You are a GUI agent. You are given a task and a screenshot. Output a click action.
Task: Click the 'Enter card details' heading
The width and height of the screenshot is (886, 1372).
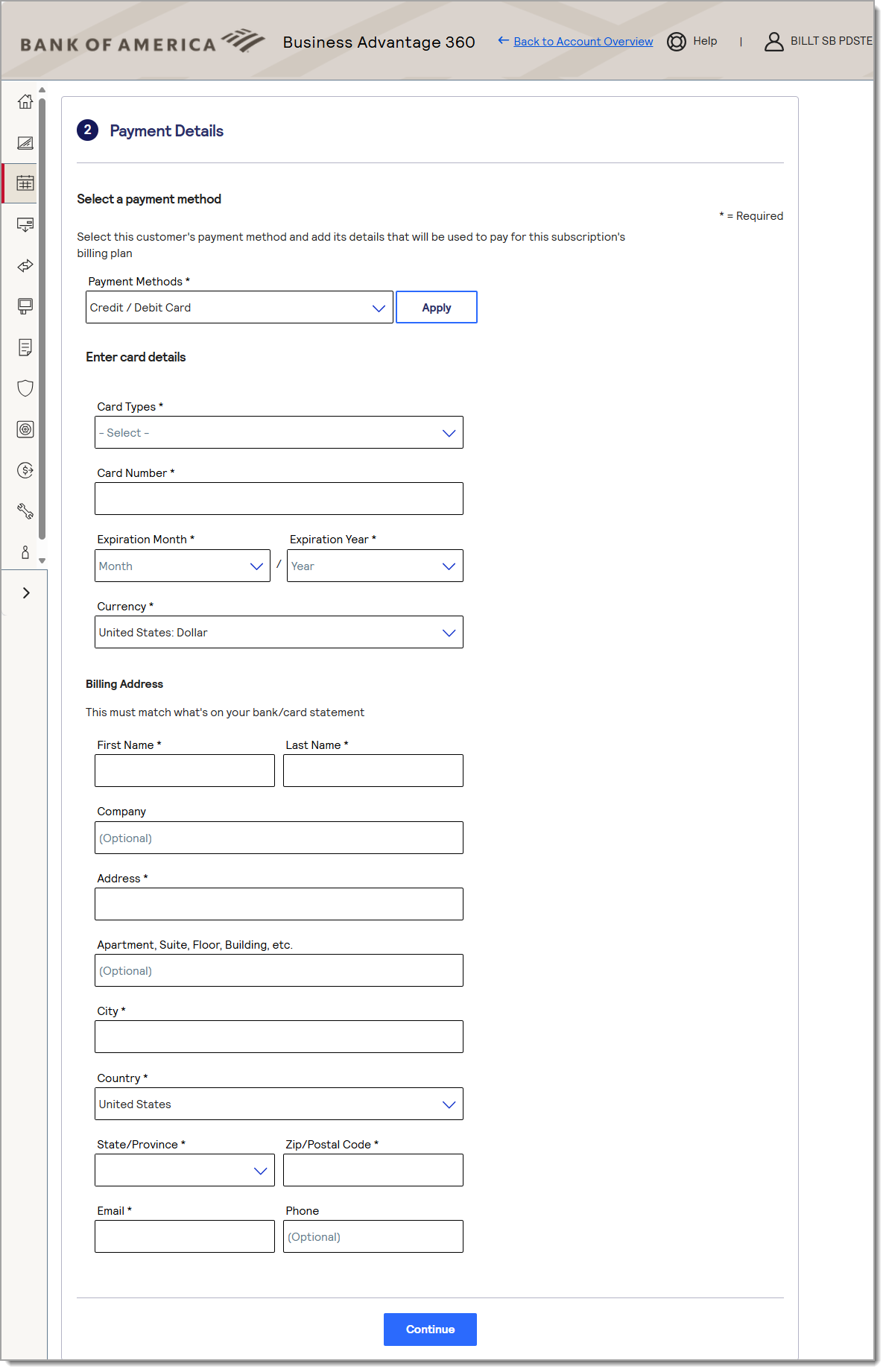pos(136,357)
